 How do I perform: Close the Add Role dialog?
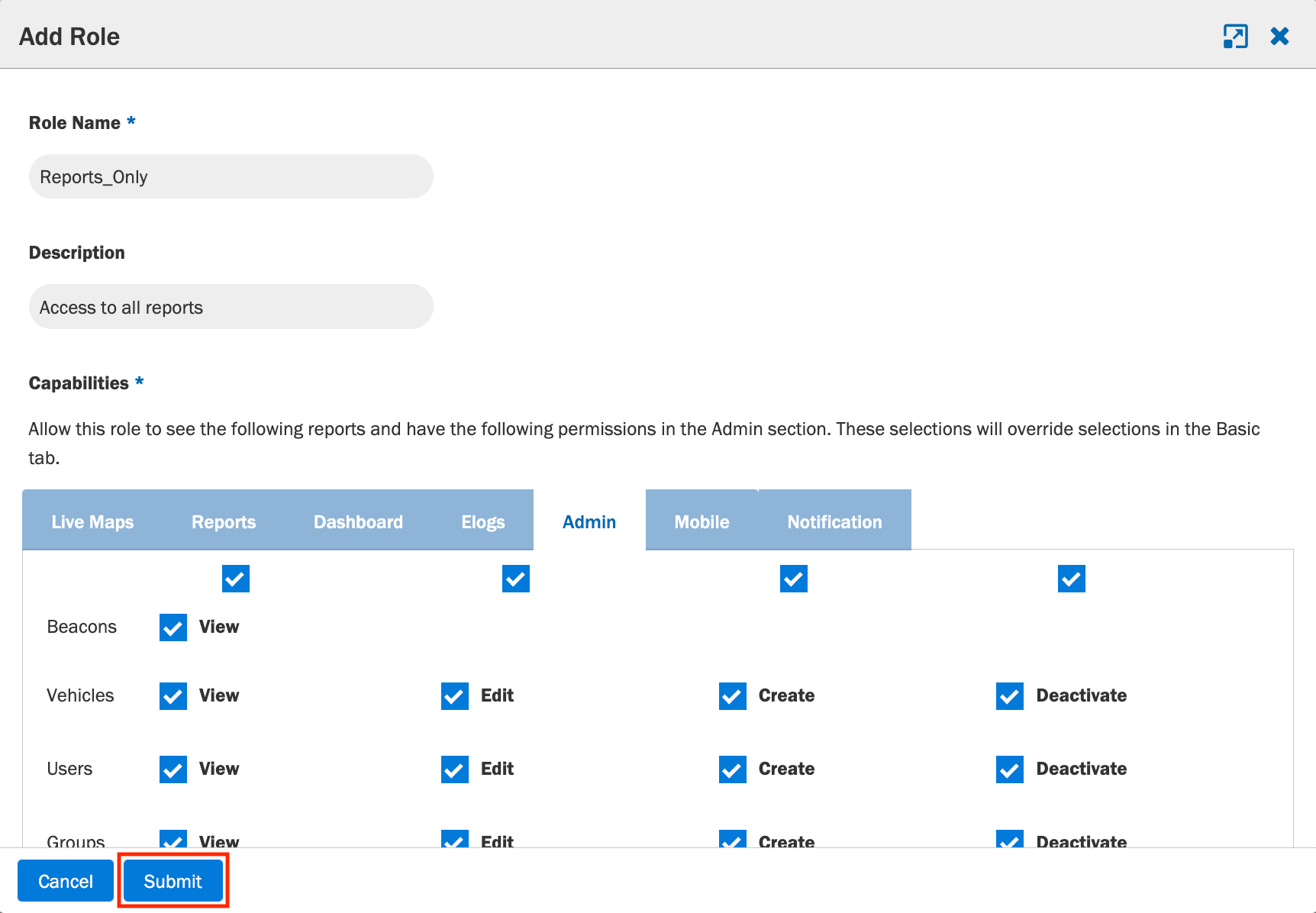coord(1279,36)
